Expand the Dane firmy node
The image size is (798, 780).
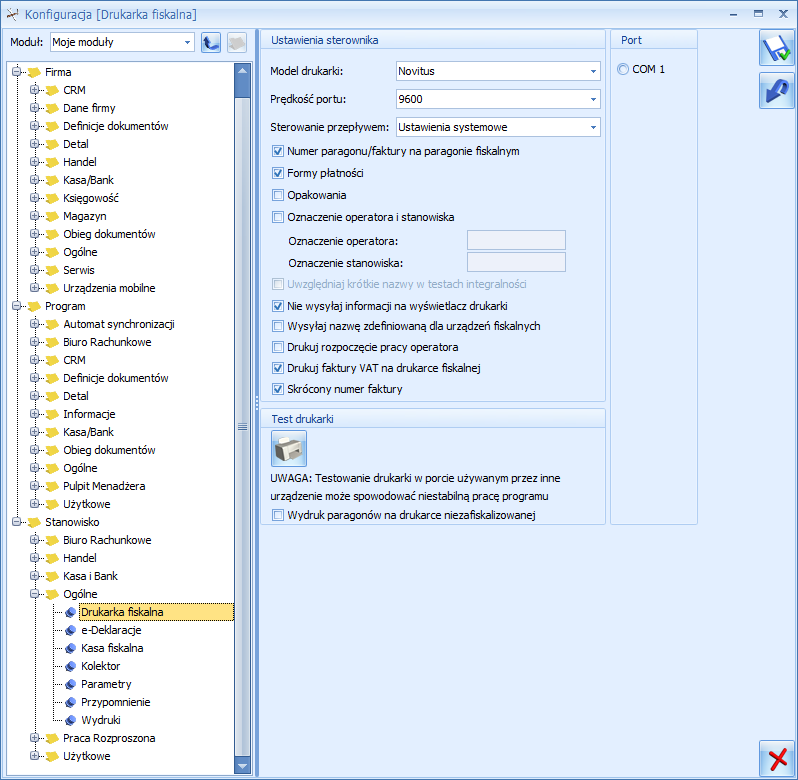35,108
